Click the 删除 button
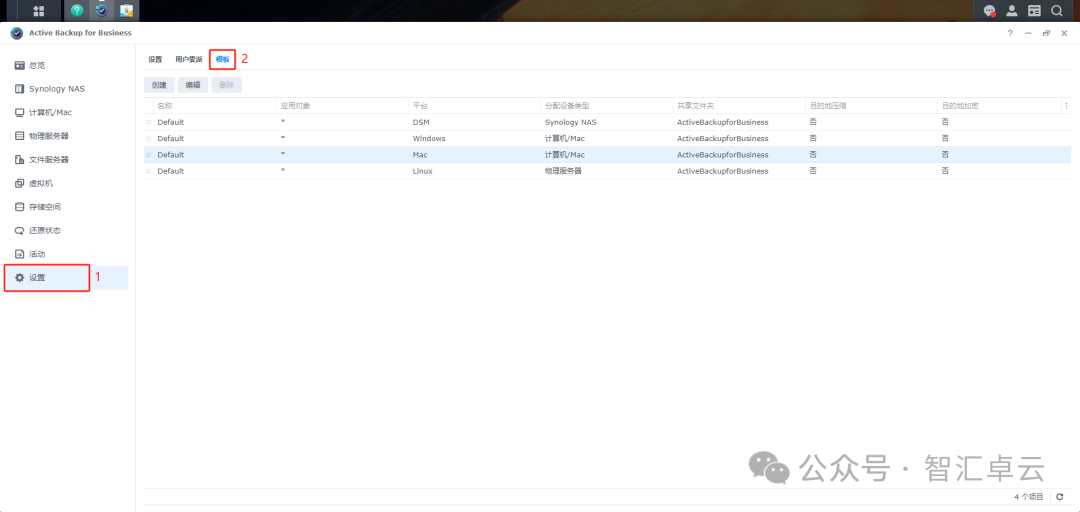 (227, 85)
